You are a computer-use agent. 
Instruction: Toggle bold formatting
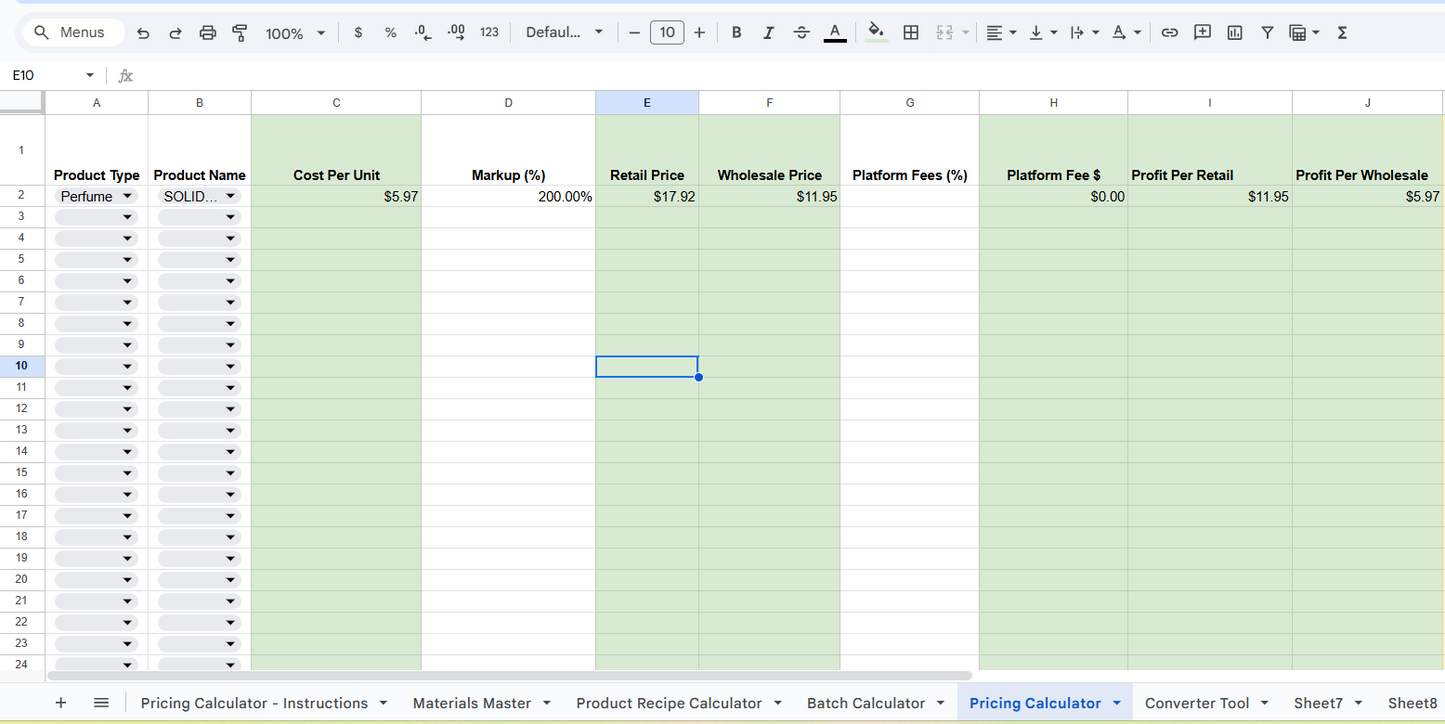[x=736, y=33]
